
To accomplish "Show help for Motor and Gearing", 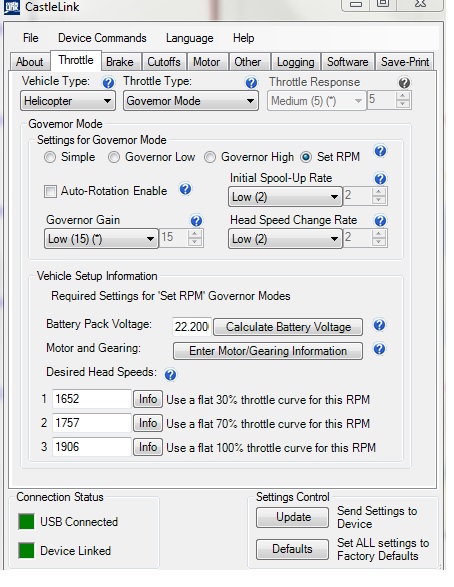I will coord(379,349).
